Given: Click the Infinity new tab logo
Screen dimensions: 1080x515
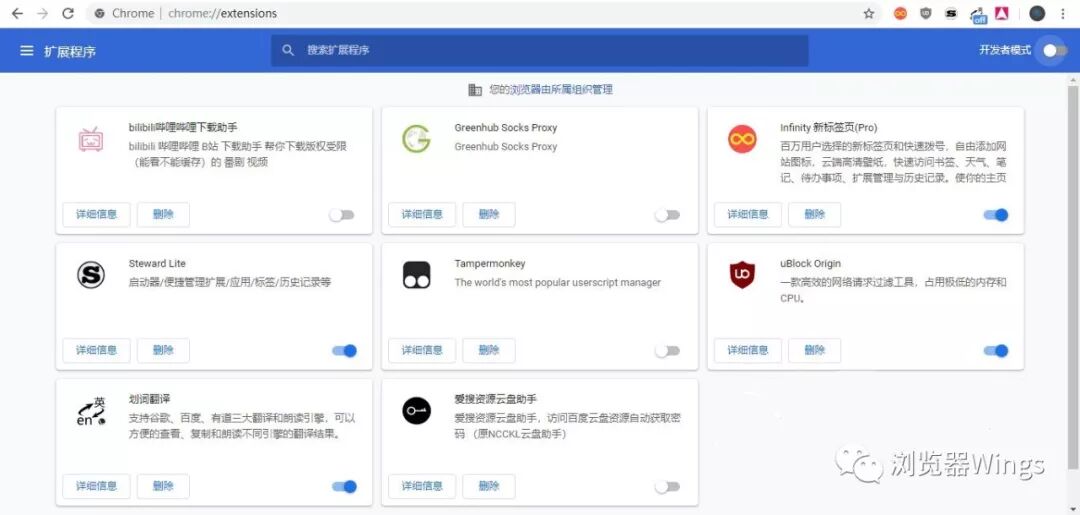Looking at the screenshot, I should (x=742, y=139).
